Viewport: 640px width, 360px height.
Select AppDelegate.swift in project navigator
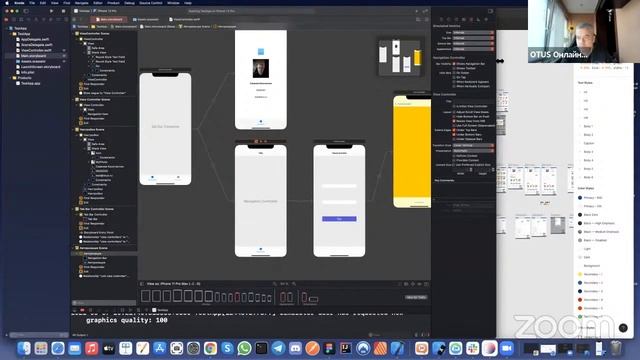click(x=35, y=39)
